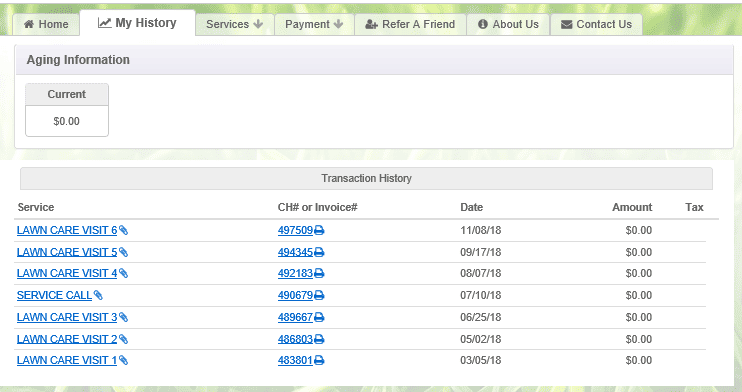Click the Aging Information panel header
The height and width of the screenshot is (392, 742).
point(374,60)
